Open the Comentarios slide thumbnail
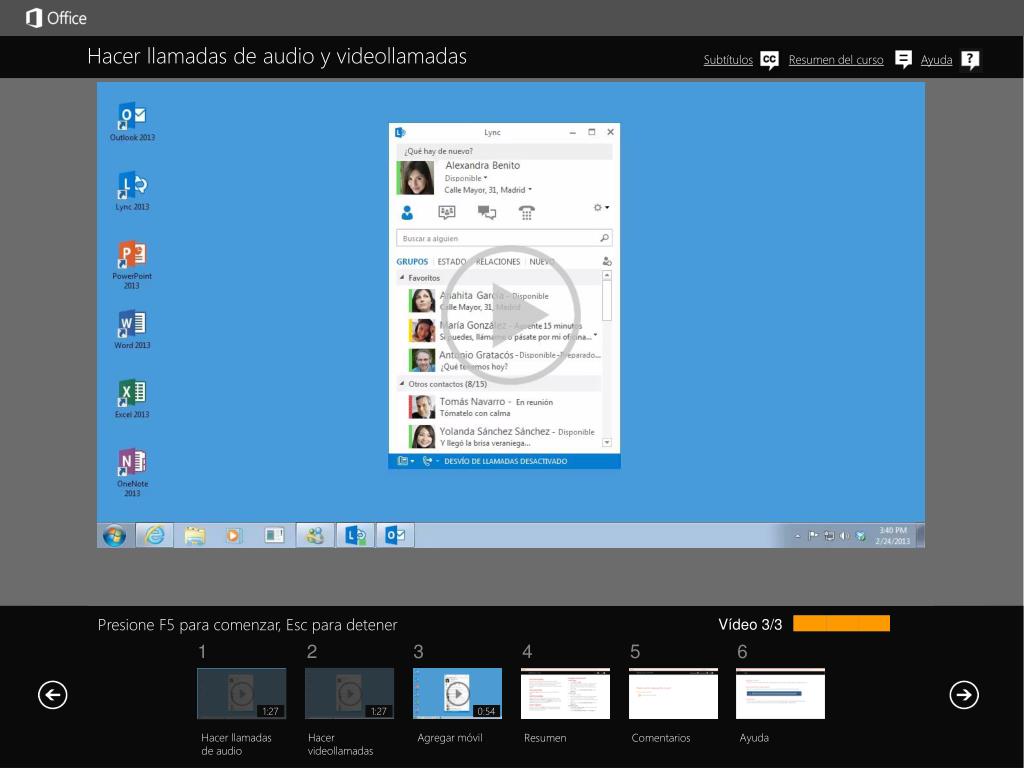 pyautogui.click(x=673, y=694)
